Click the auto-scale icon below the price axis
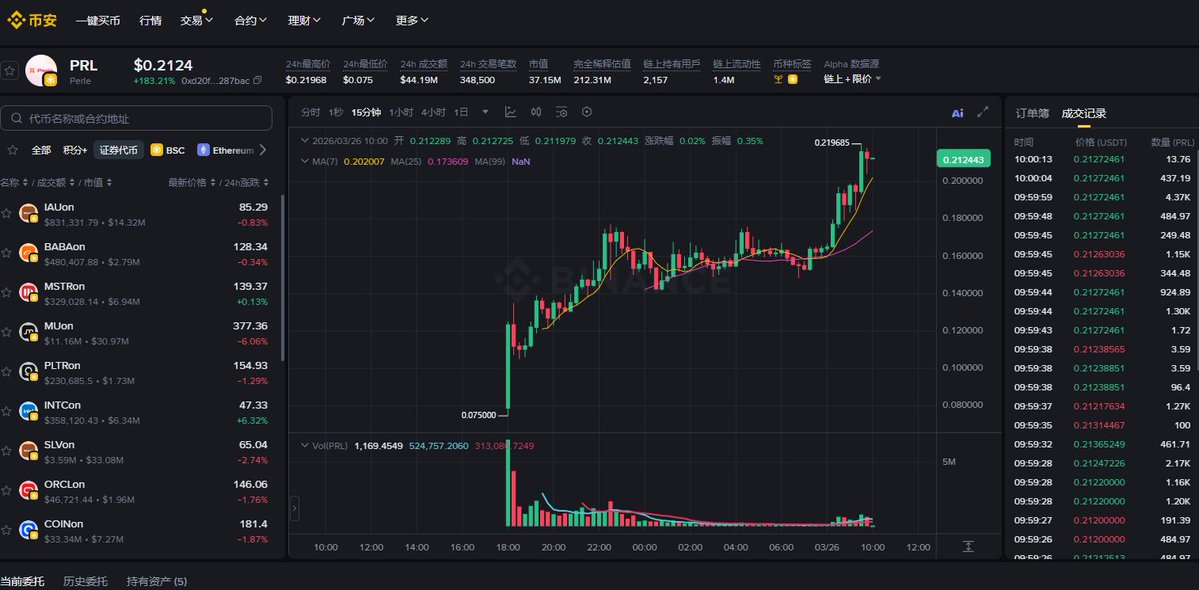The width and height of the screenshot is (1199, 590). 967,547
